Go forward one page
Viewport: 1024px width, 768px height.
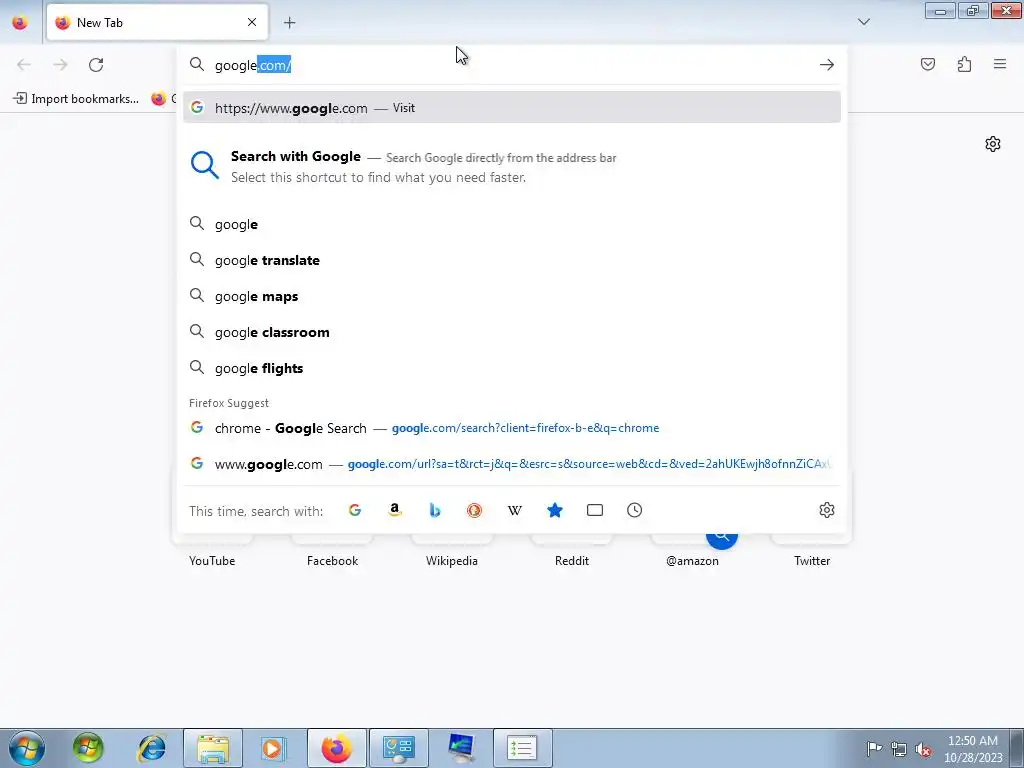click(x=60, y=65)
